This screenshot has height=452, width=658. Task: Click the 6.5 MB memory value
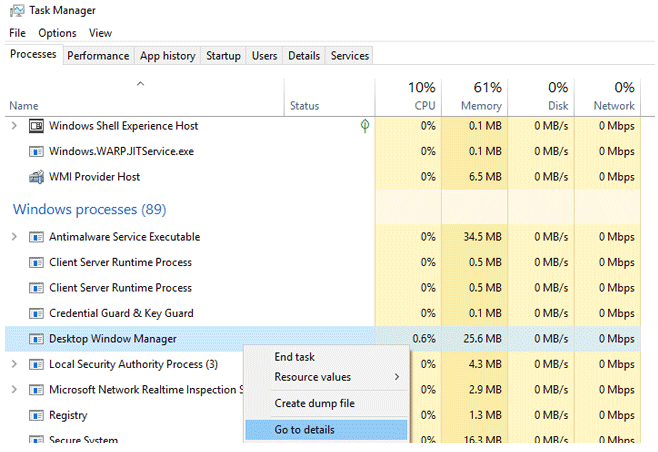pos(485,177)
